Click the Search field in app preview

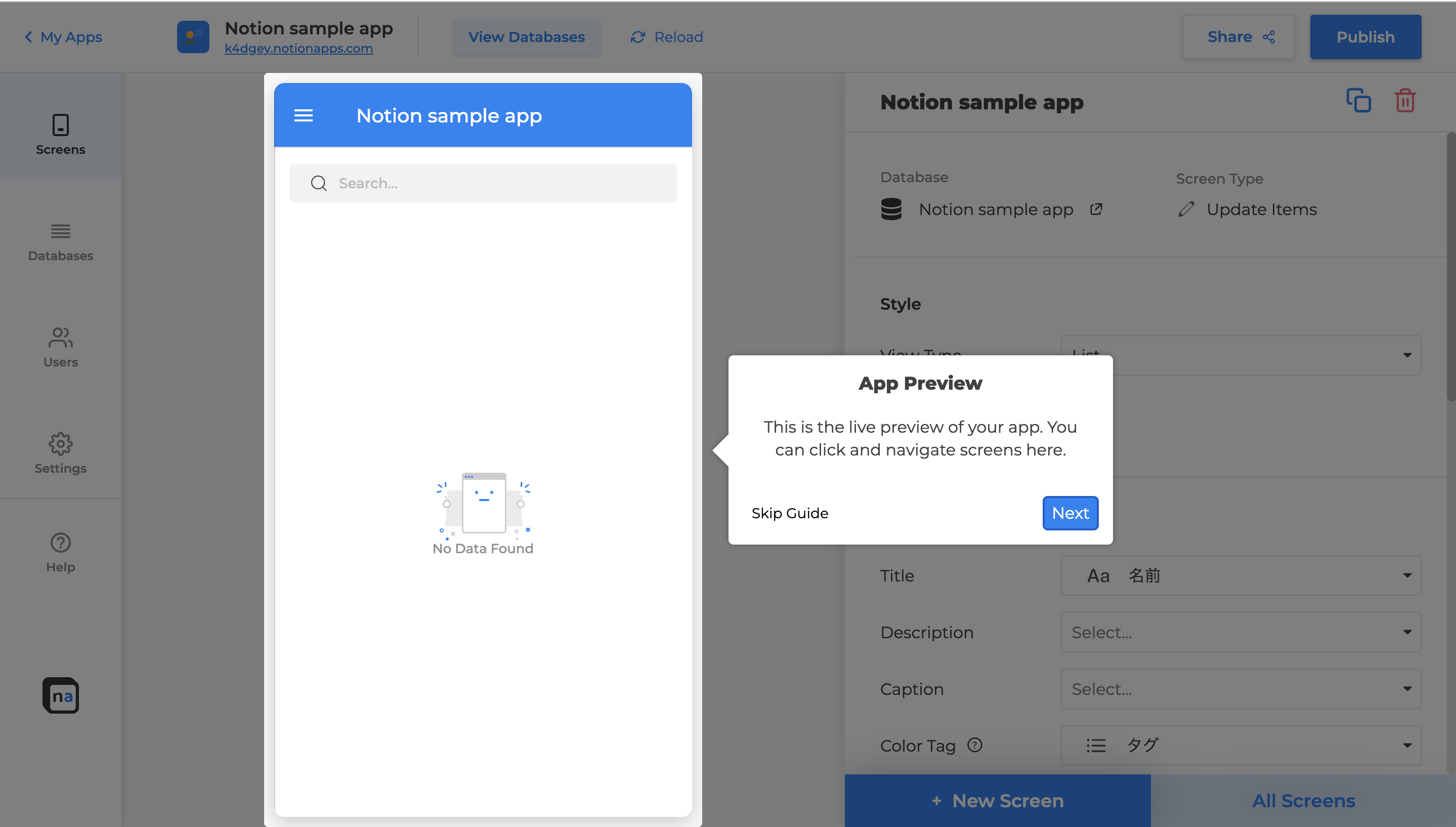pos(483,183)
